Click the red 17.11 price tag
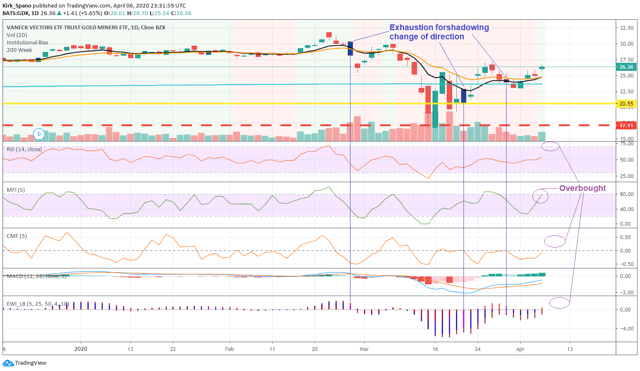Image resolution: width=640 pixels, height=371 pixels. coord(626,125)
